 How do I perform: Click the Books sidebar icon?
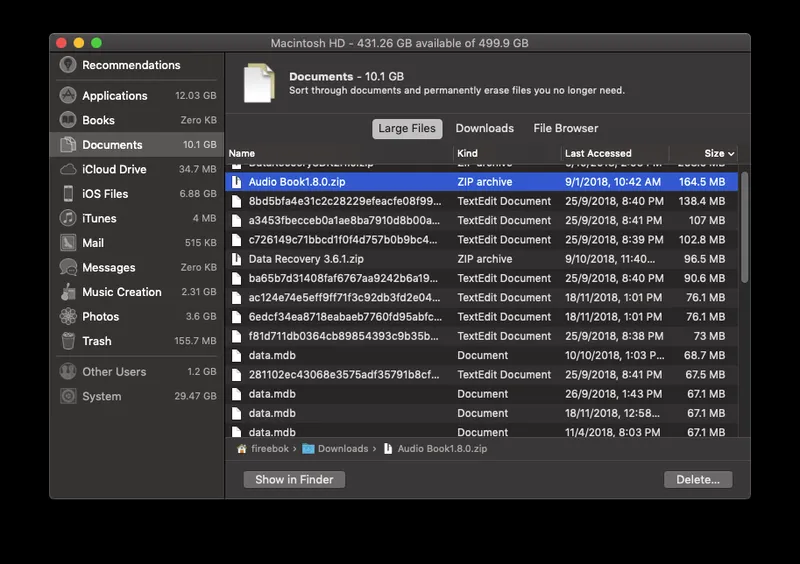pyautogui.click(x=68, y=120)
